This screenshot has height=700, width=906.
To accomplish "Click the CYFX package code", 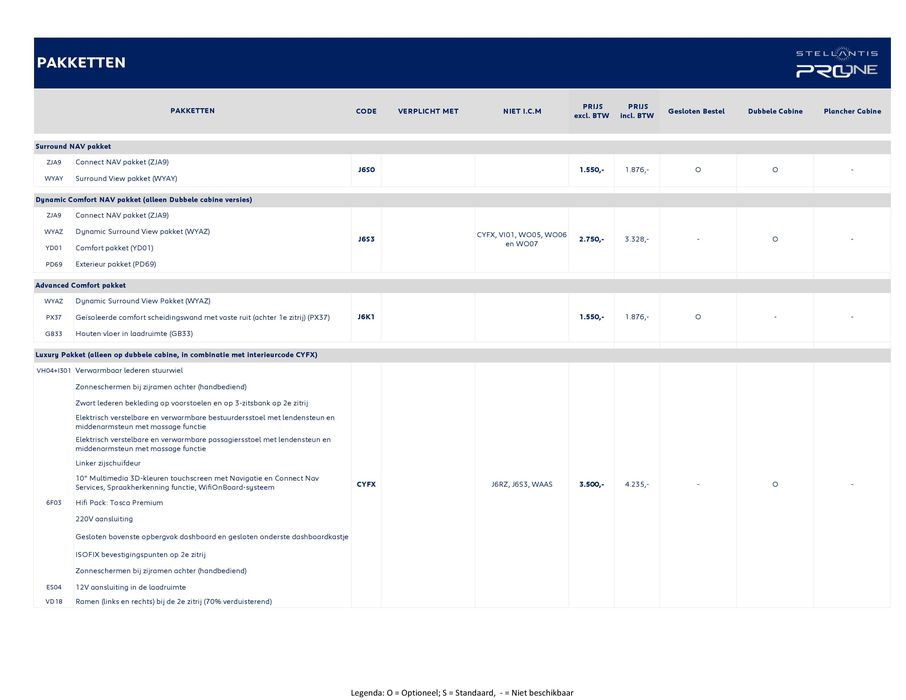I will (x=366, y=484).
